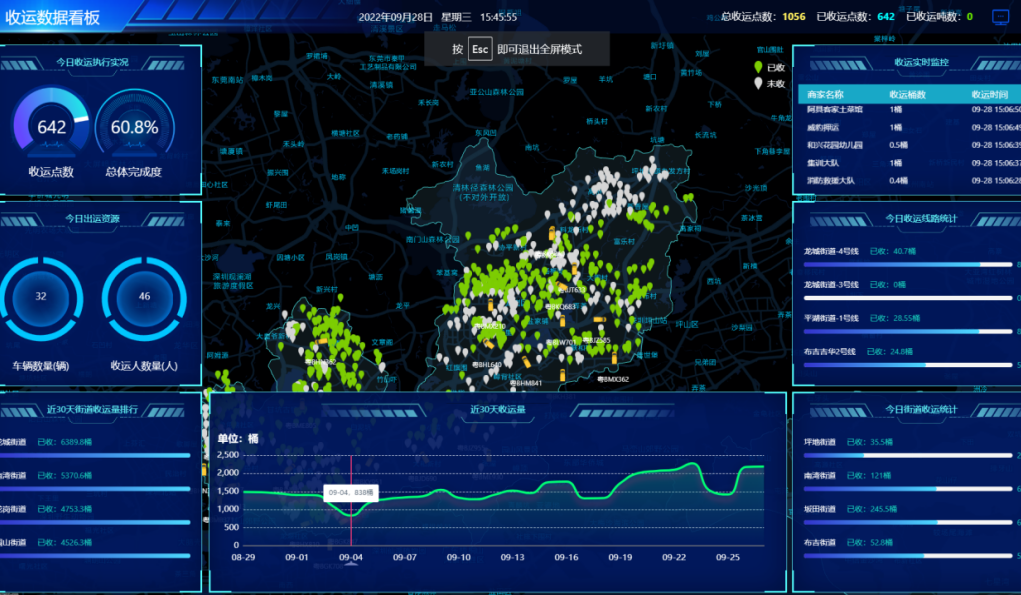Click 南湾街道 已收 121桶 entry
This screenshot has height=595, width=1021.
pos(847,476)
